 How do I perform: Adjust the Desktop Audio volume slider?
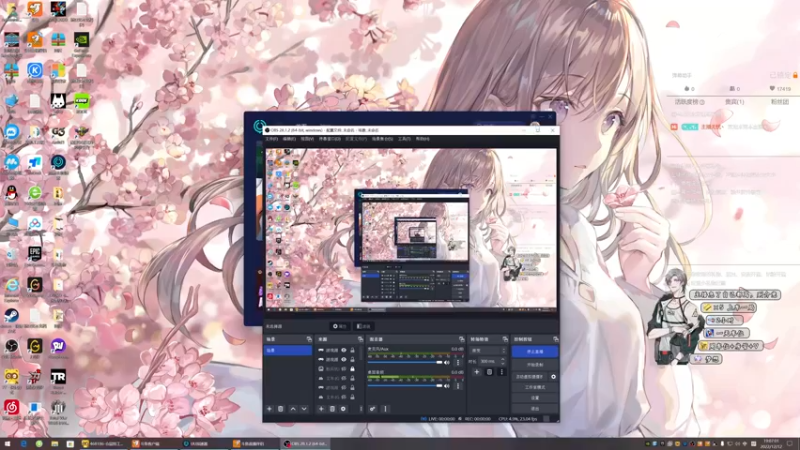pos(405,386)
